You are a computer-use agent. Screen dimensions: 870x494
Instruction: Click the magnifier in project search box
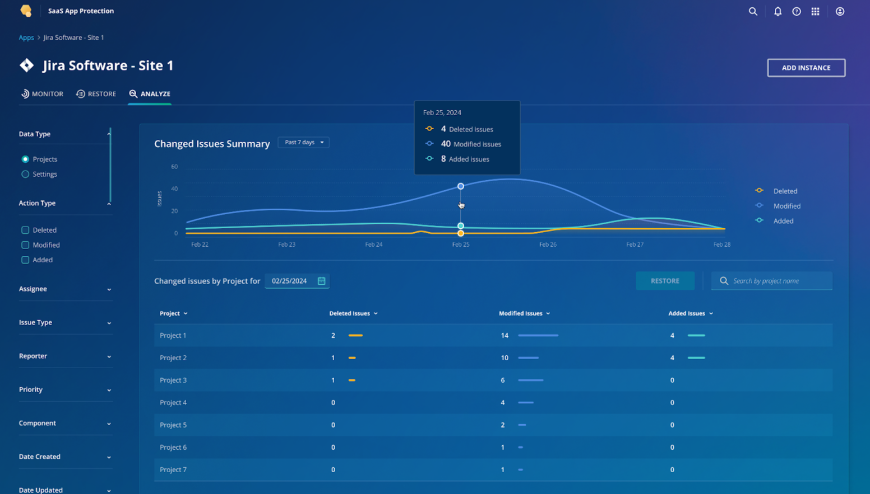coord(724,281)
